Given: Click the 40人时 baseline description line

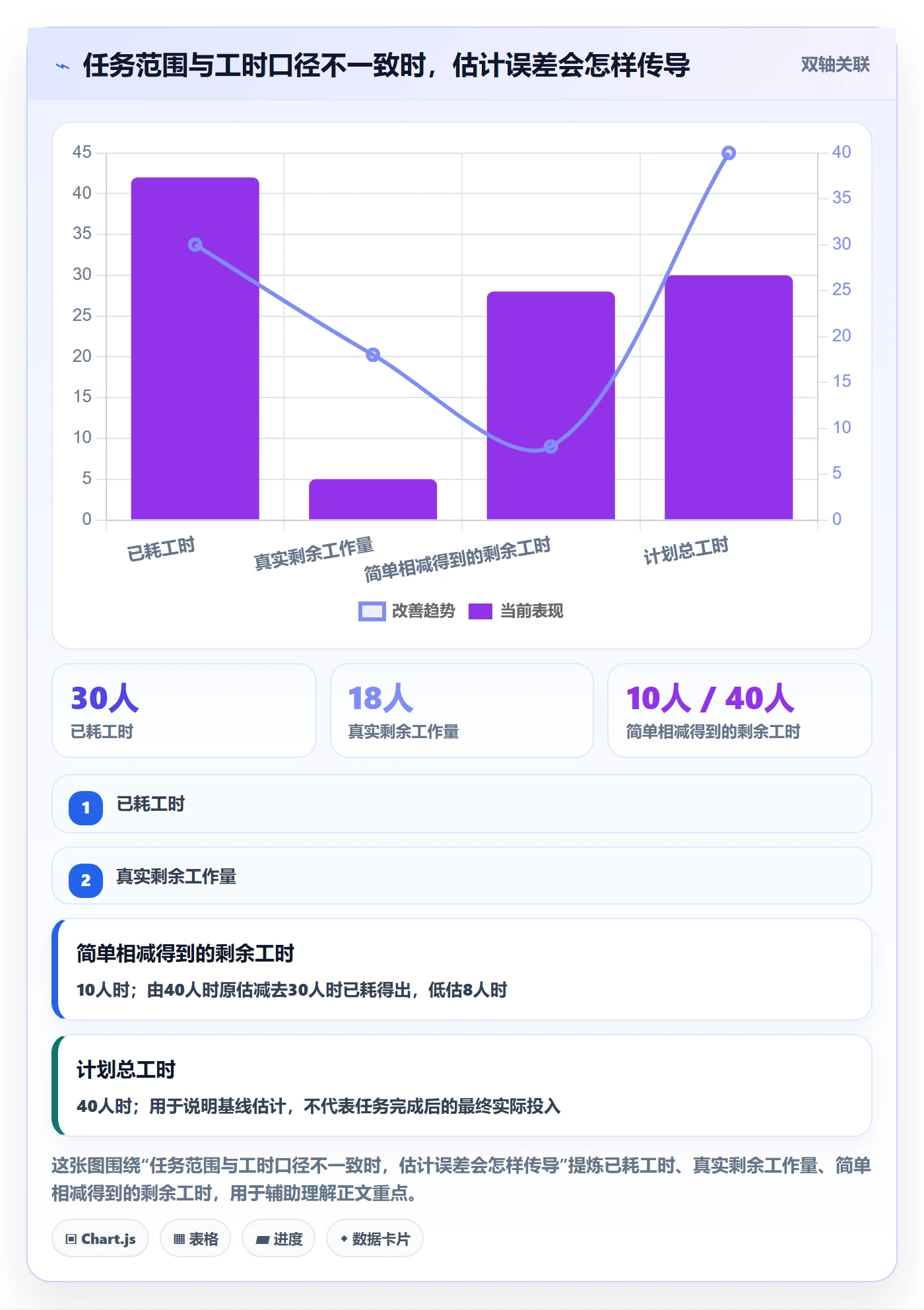Looking at the screenshot, I should pos(318,1106).
